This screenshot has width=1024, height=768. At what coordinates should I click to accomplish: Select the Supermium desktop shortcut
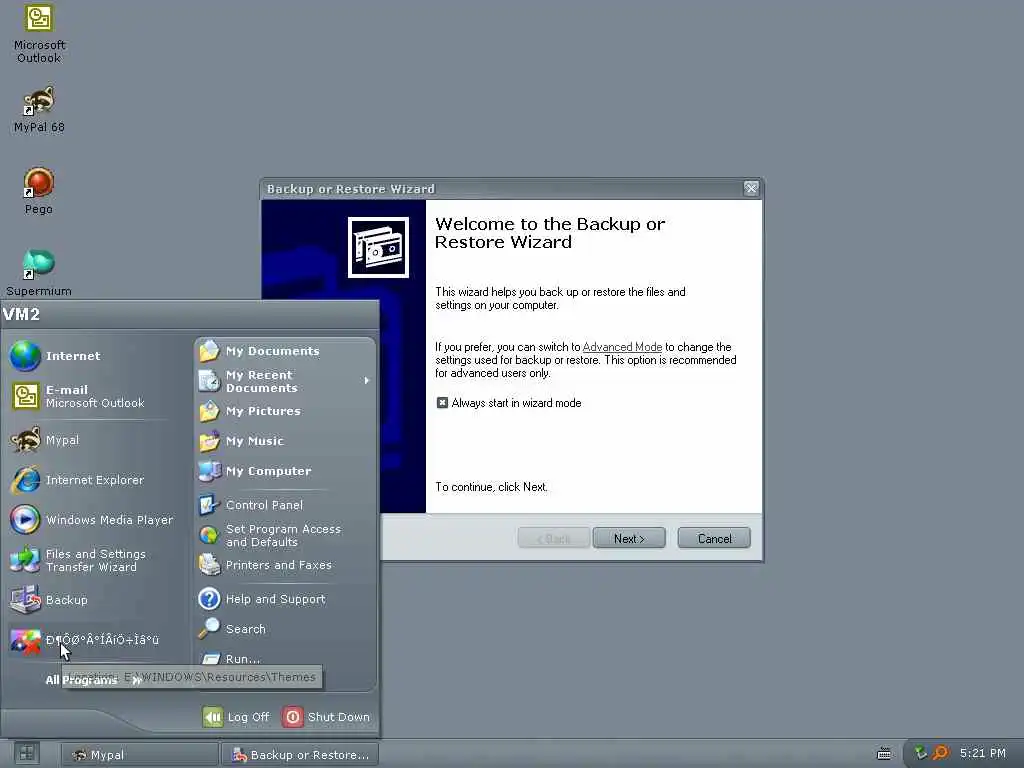point(39,273)
